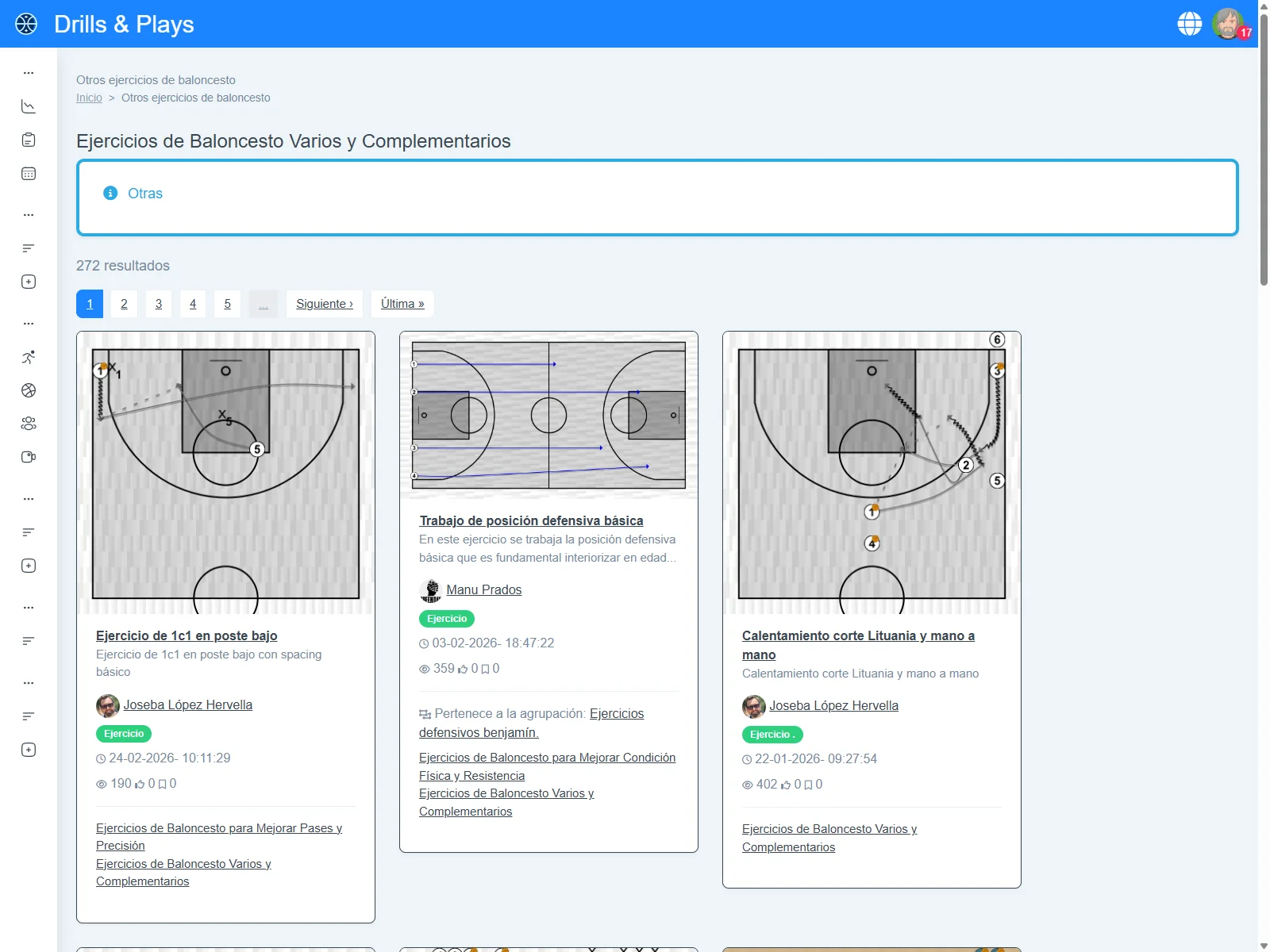
Task: Click the info icon inside the Otras notice
Action: pyautogui.click(x=110, y=193)
